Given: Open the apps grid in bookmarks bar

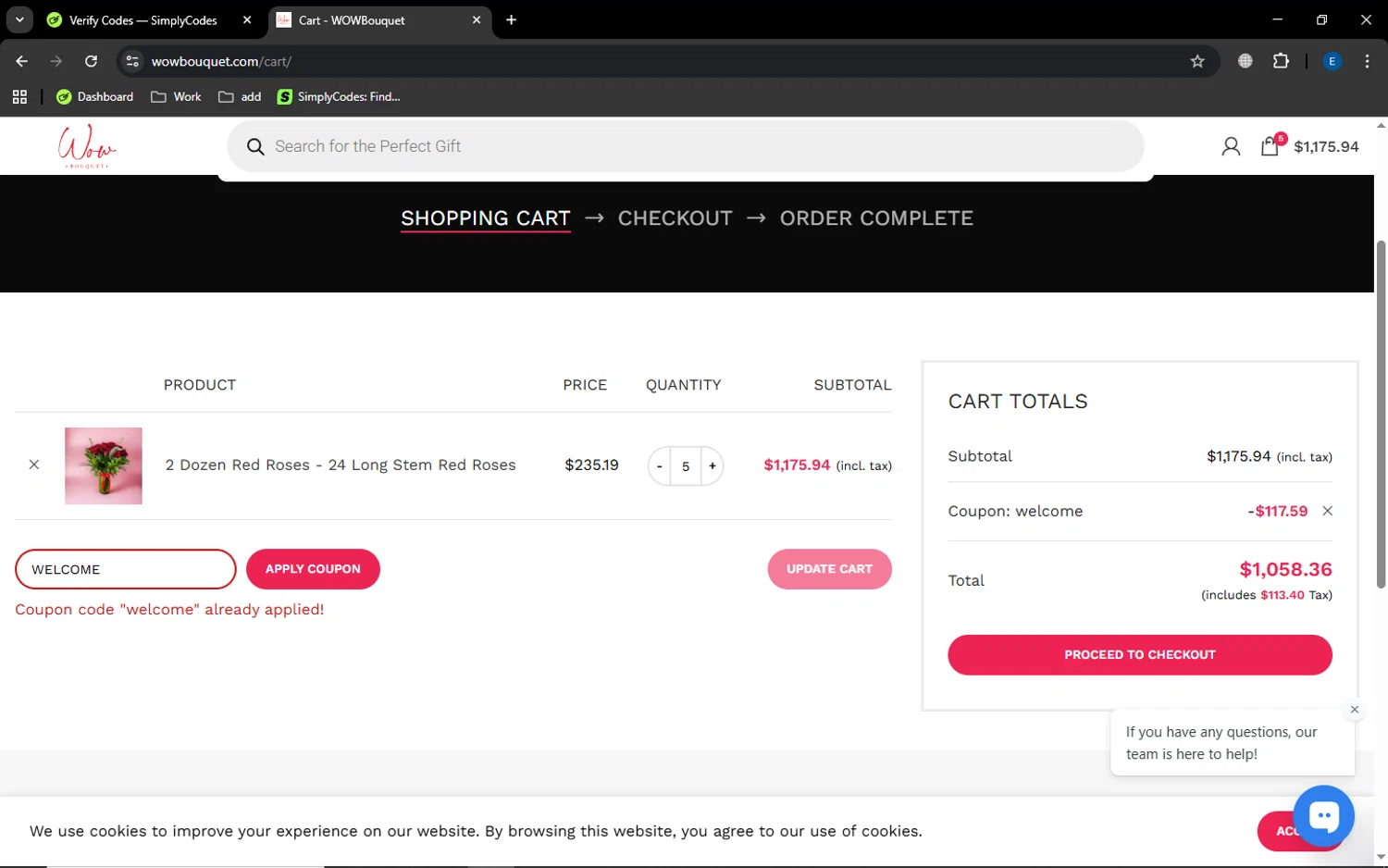Looking at the screenshot, I should (x=19, y=96).
